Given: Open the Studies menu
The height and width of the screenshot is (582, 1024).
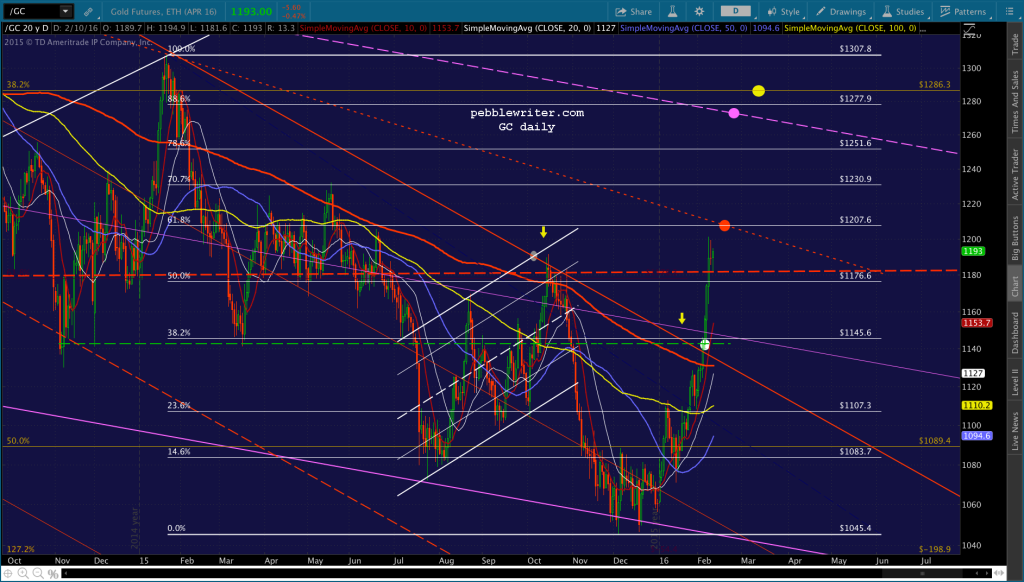Looking at the screenshot, I should pyautogui.click(x=903, y=12).
